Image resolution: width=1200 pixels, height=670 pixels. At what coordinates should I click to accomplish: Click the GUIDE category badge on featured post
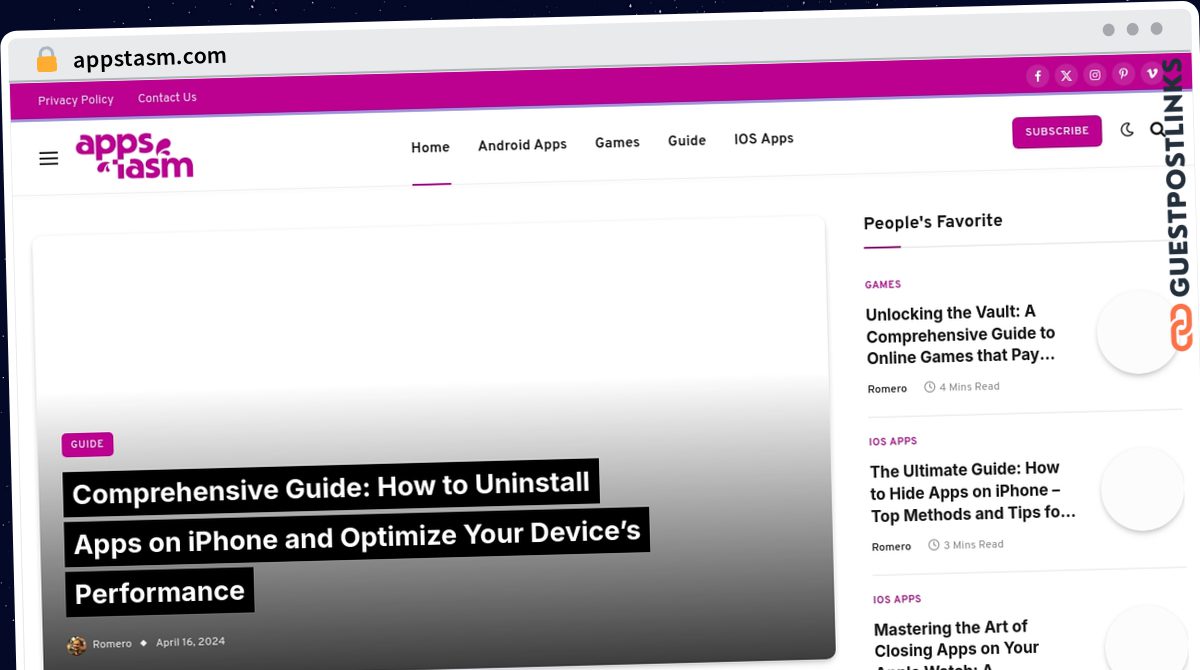pos(87,444)
